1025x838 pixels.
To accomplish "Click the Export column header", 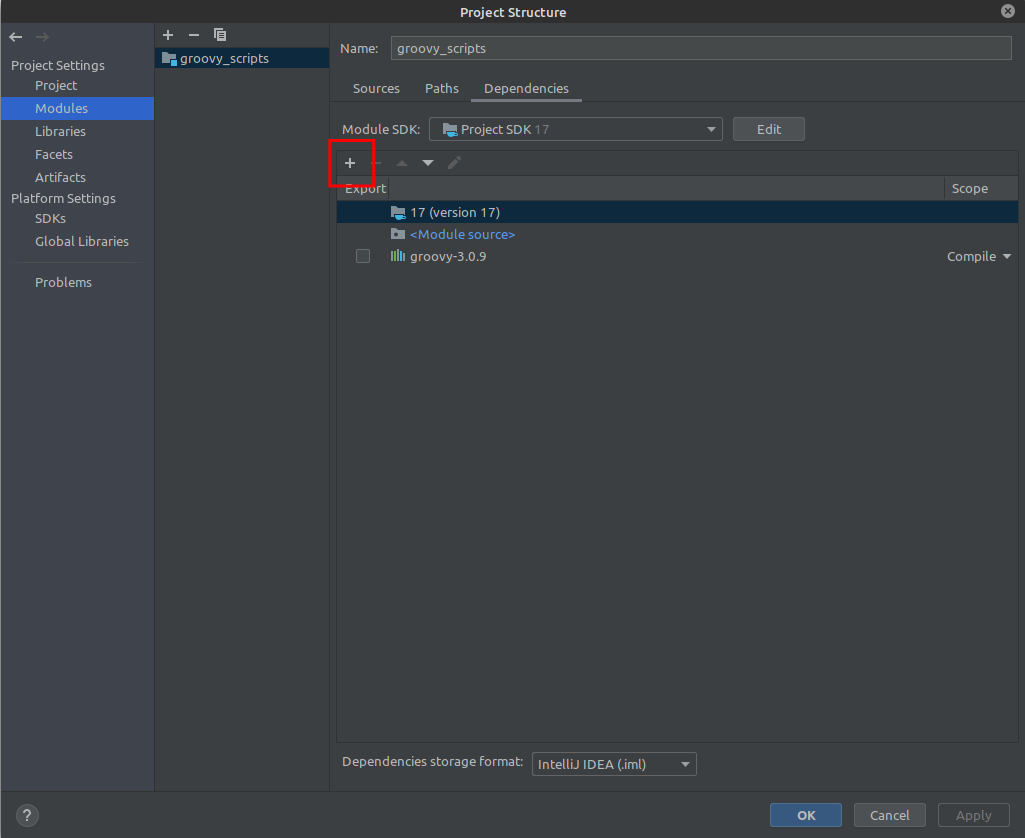I will click(x=363, y=188).
